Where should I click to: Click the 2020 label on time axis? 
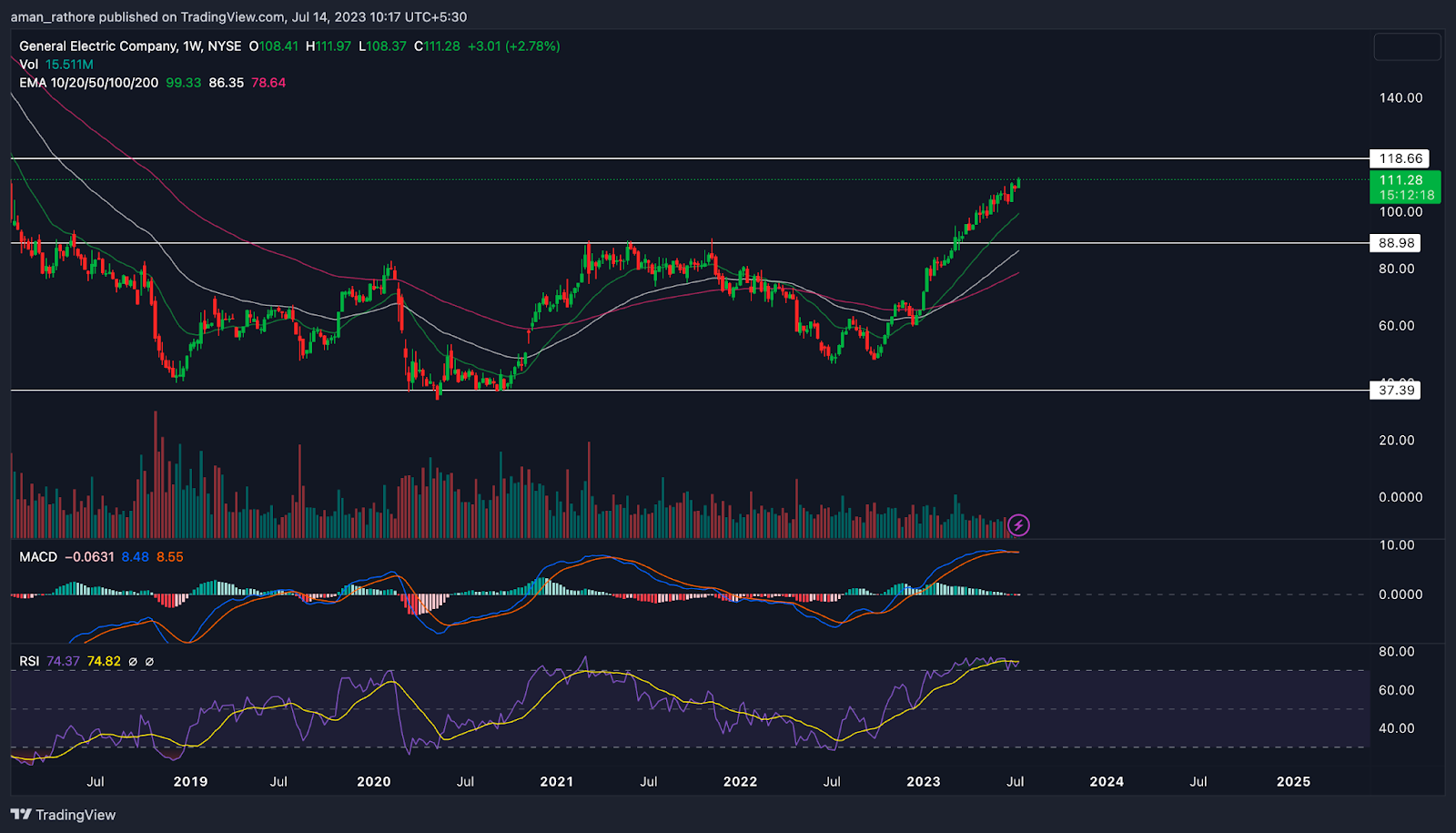click(374, 781)
